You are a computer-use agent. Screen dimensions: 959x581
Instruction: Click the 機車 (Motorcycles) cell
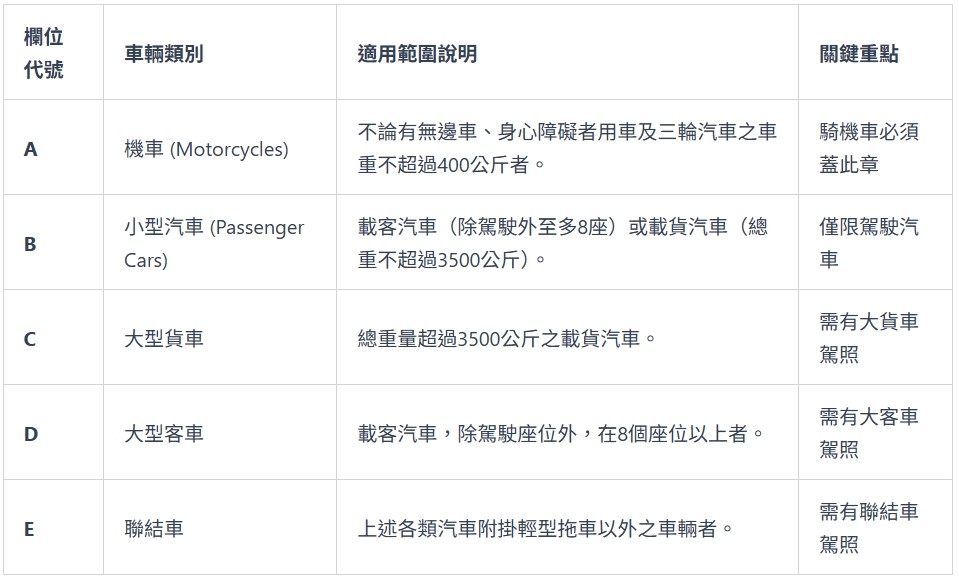point(206,149)
